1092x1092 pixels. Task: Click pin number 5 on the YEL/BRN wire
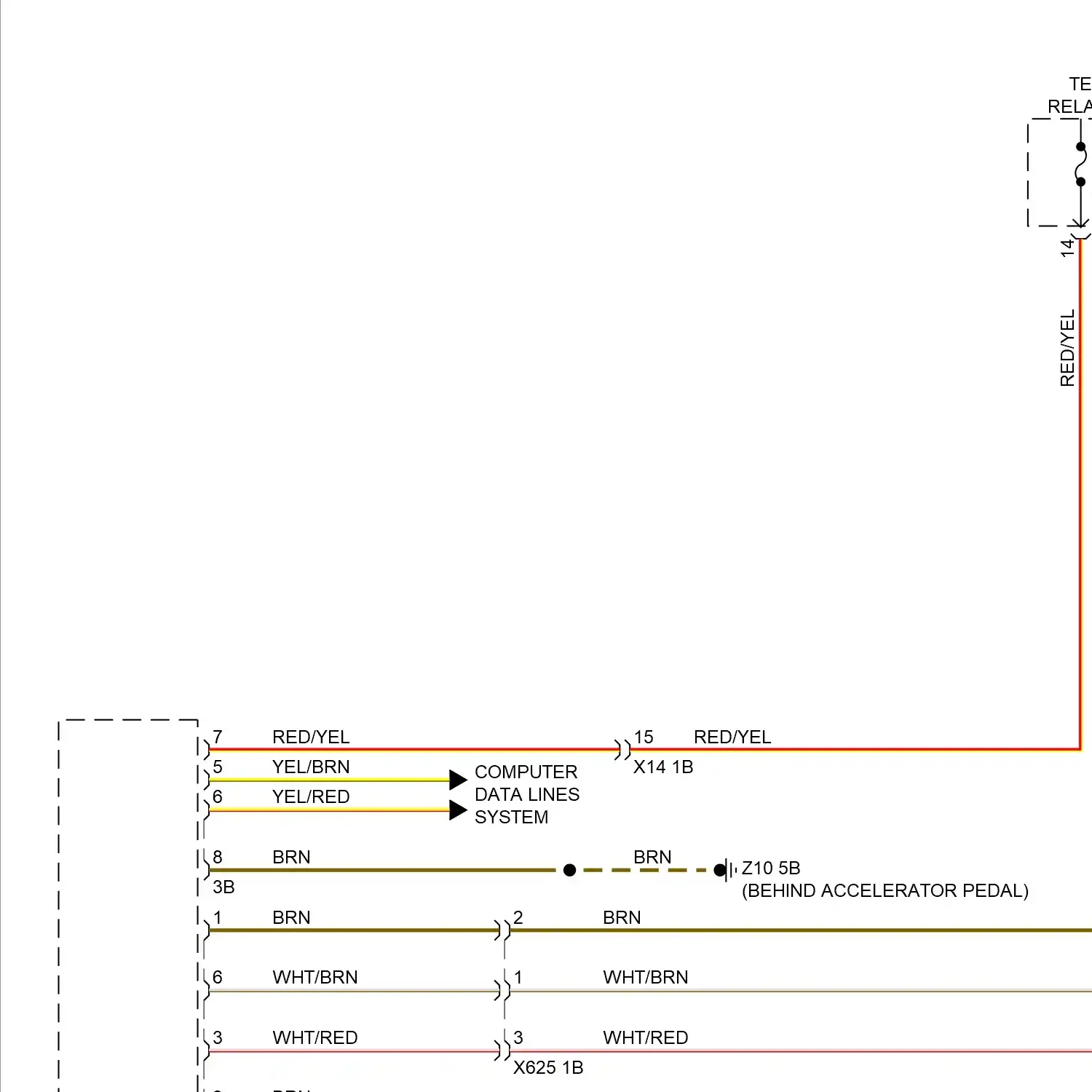(x=217, y=767)
